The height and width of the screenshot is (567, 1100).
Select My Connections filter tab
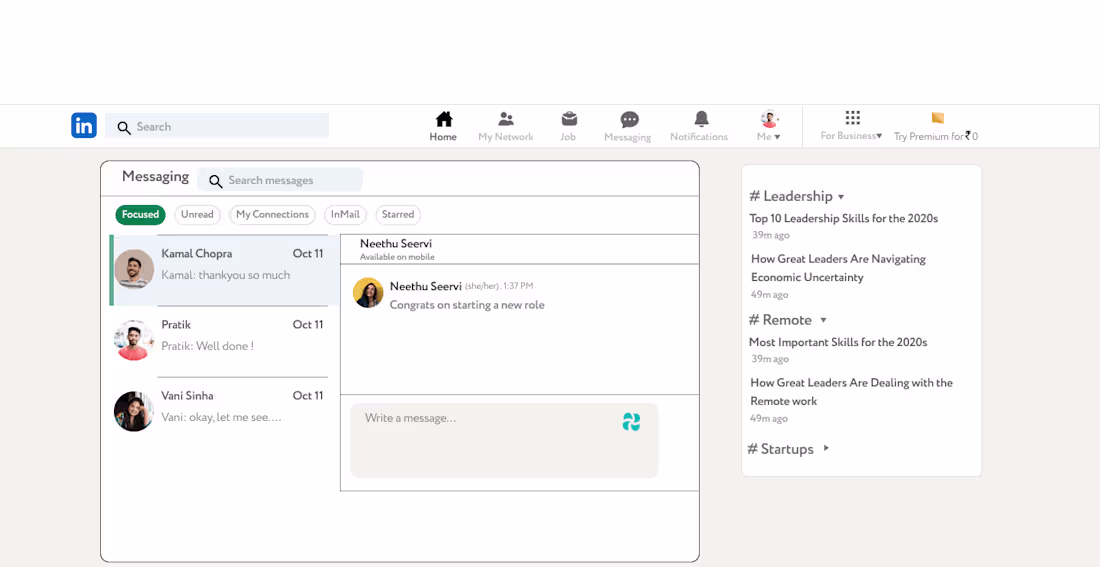(272, 215)
